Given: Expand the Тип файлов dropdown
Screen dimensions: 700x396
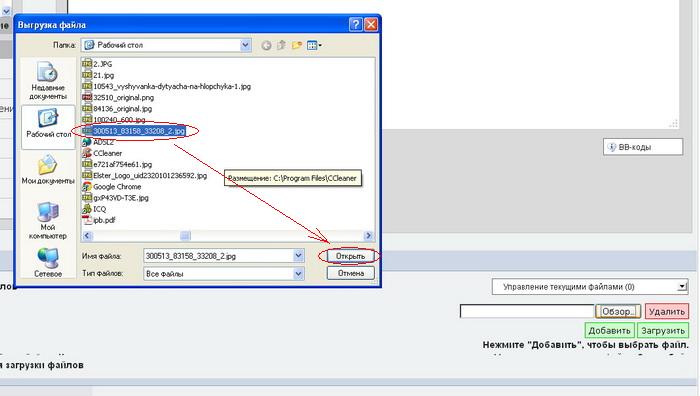Looking at the screenshot, I should (298, 274).
